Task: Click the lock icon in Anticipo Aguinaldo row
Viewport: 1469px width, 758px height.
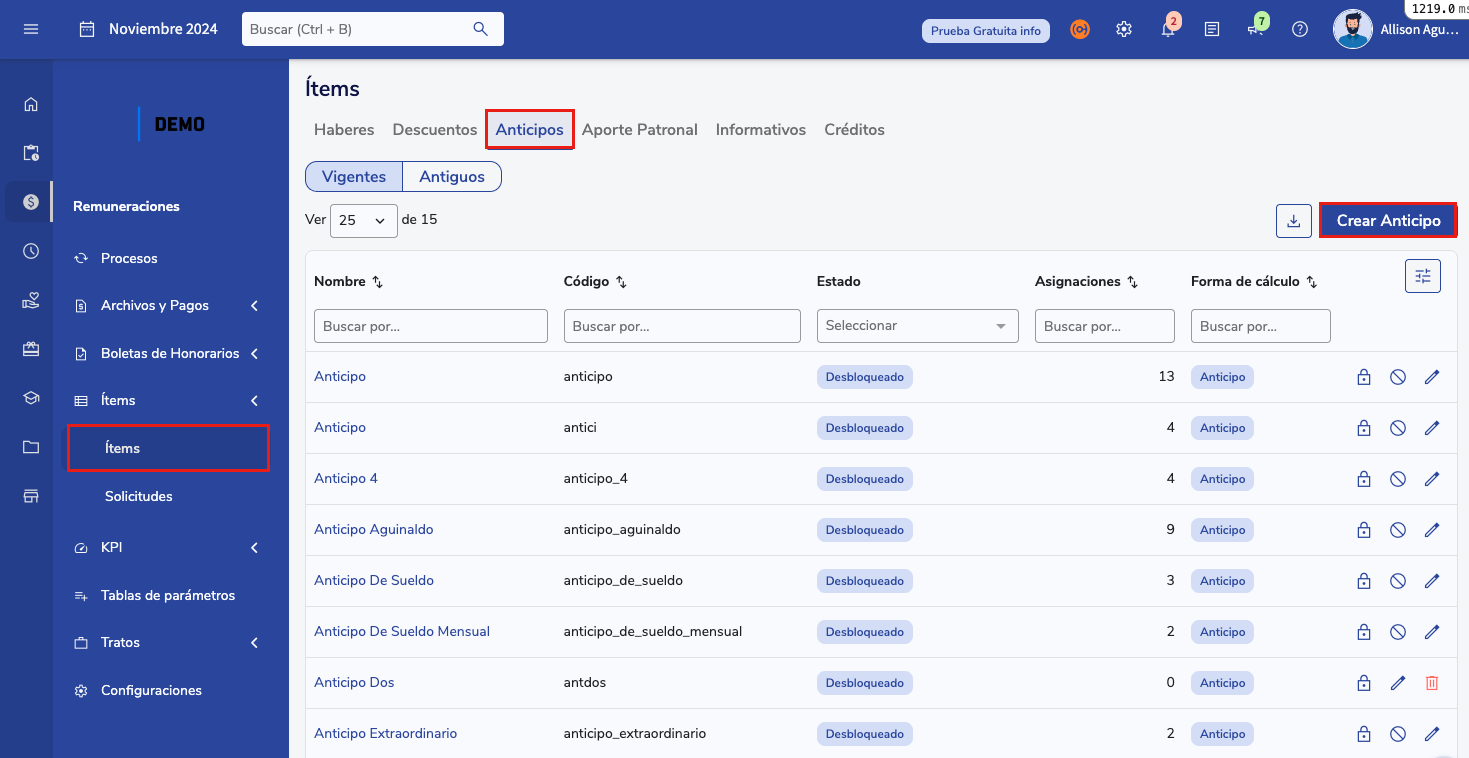Action: click(x=1363, y=530)
